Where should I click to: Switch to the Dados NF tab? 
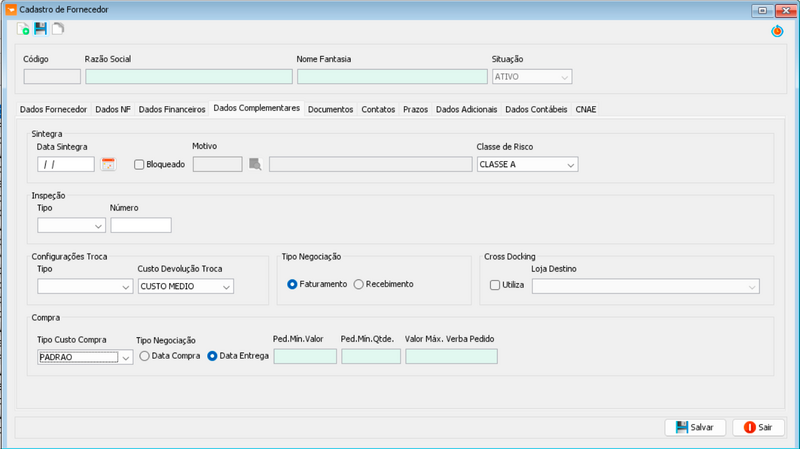pyautogui.click(x=113, y=109)
